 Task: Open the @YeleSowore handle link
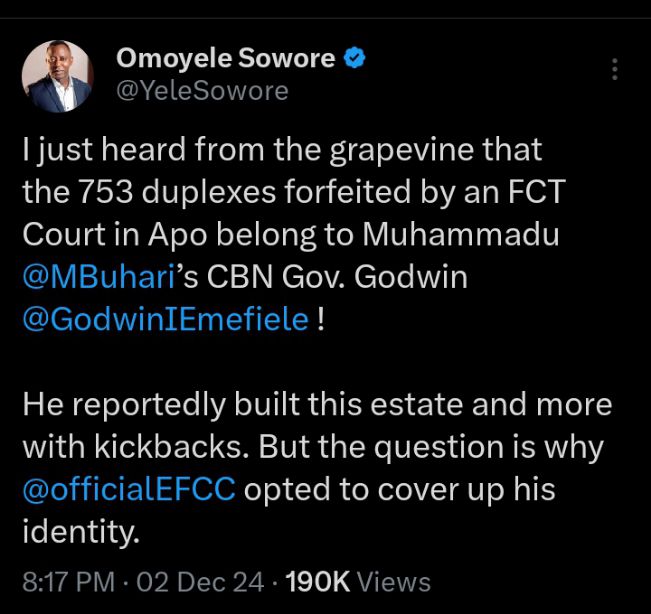tap(203, 91)
